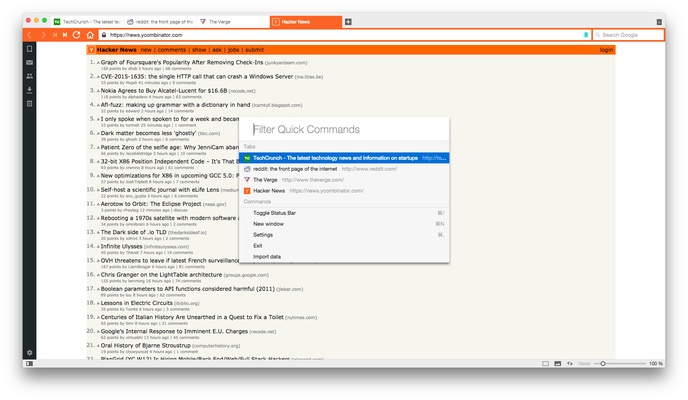Switch to the reddit tab
688x400 pixels.
click(160, 21)
